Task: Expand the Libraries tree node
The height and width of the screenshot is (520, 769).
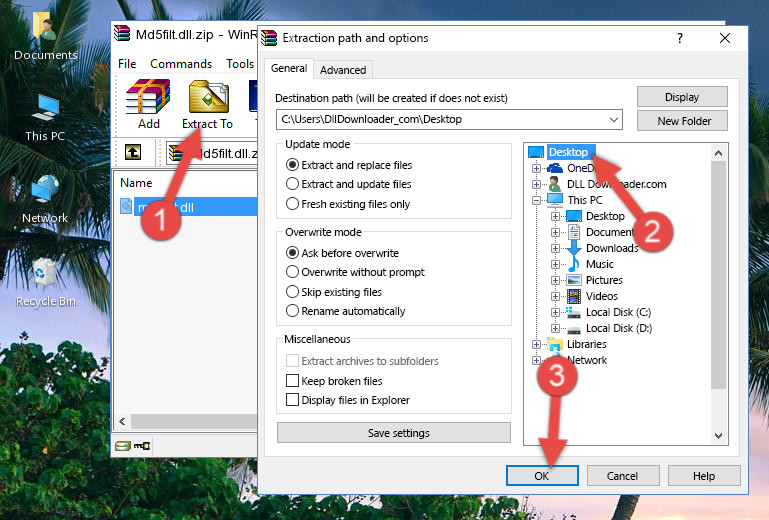Action: (536, 344)
